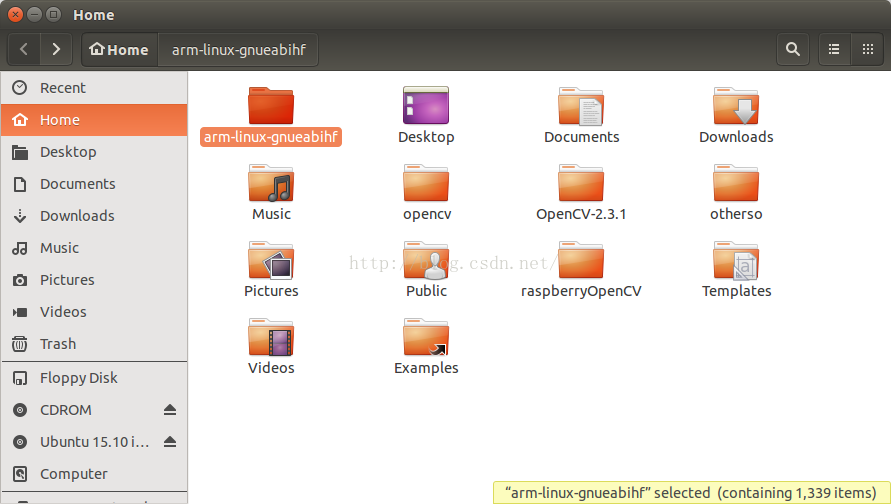This screenshot has height=504, width=891.
Task: Open Music in the sidebar
Action: coord(94,248)
